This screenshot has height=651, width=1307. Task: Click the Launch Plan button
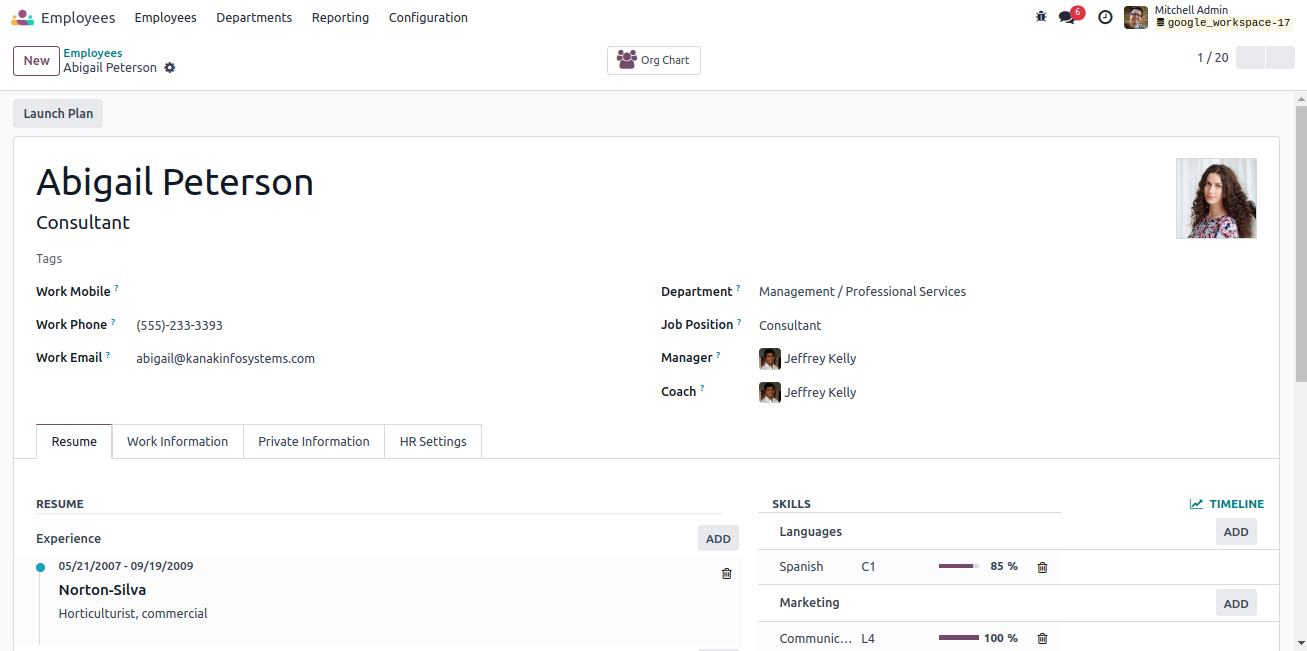[58, 114]
